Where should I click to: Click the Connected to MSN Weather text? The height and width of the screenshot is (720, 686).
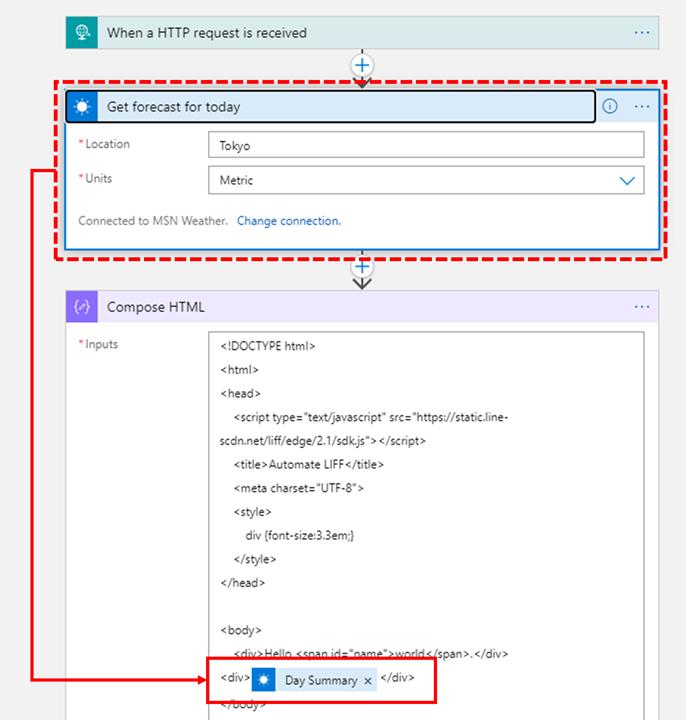(153, 221)
